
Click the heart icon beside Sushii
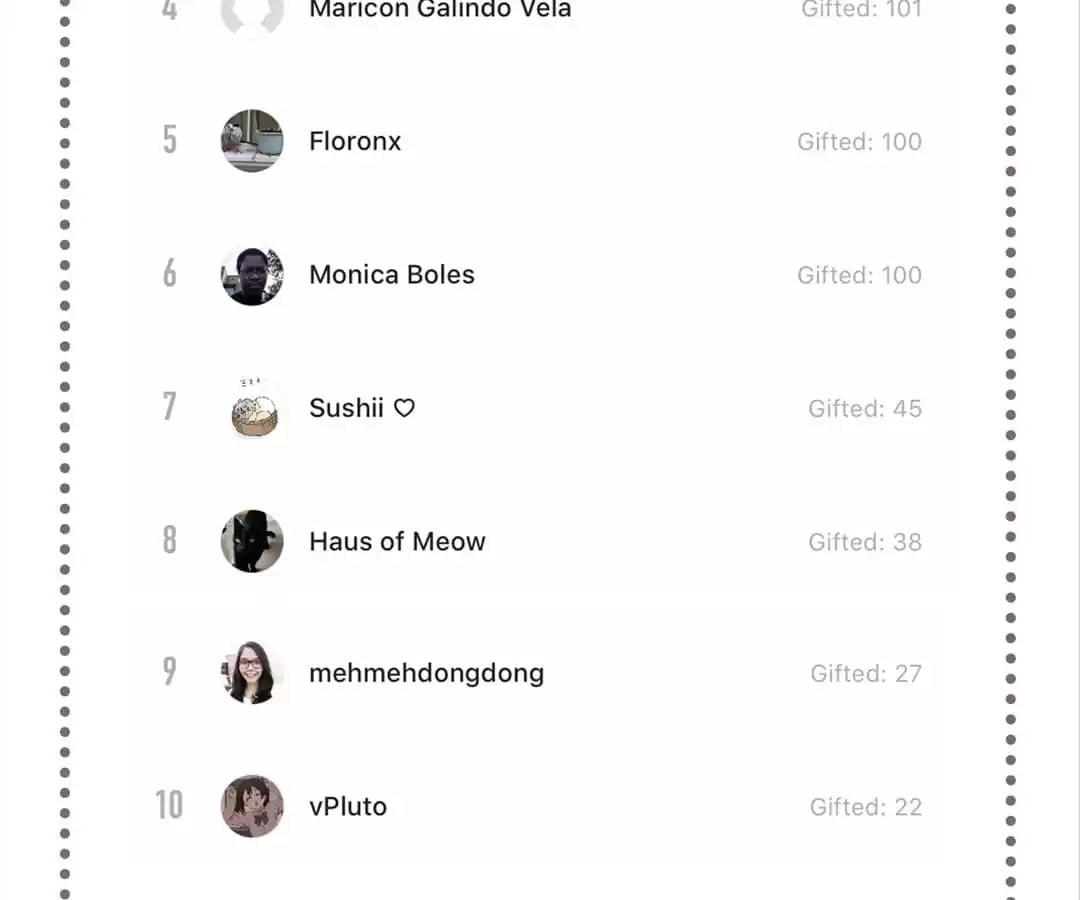pyautogui.click(x=404, y=408)
